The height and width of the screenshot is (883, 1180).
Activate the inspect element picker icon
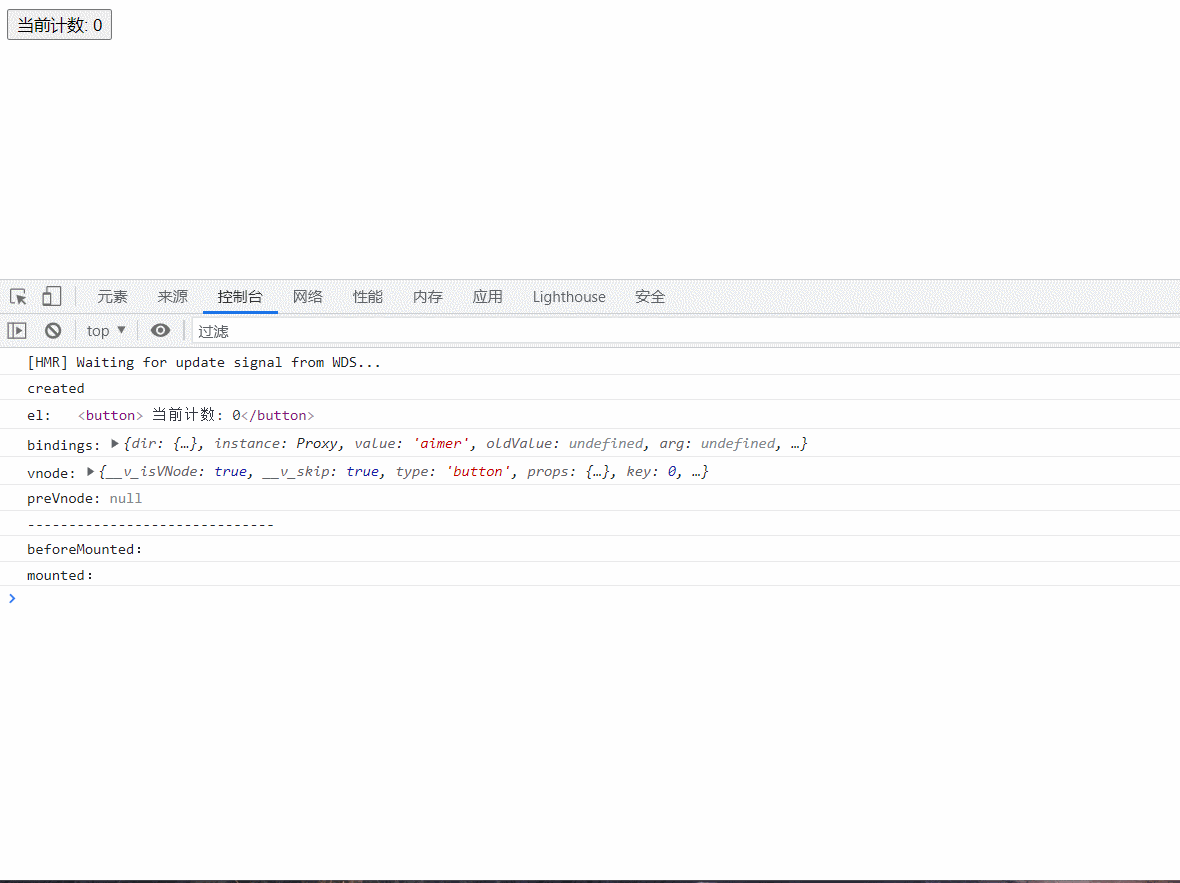click(x=18, y=297)
